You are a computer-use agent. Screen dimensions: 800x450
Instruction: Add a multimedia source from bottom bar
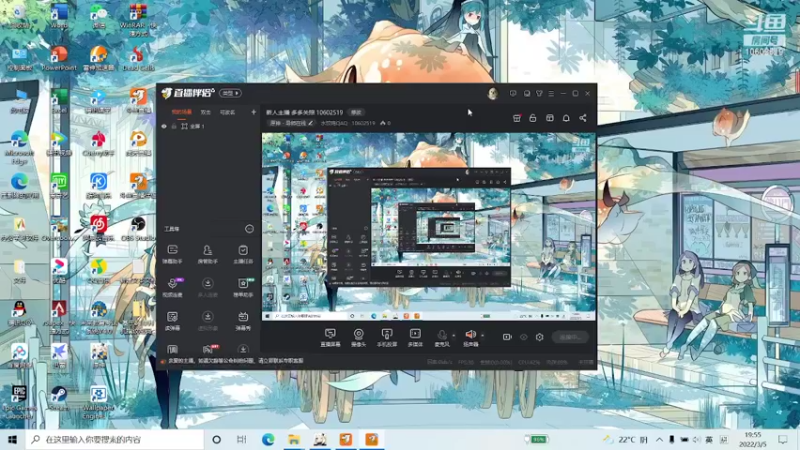(415, 337)
